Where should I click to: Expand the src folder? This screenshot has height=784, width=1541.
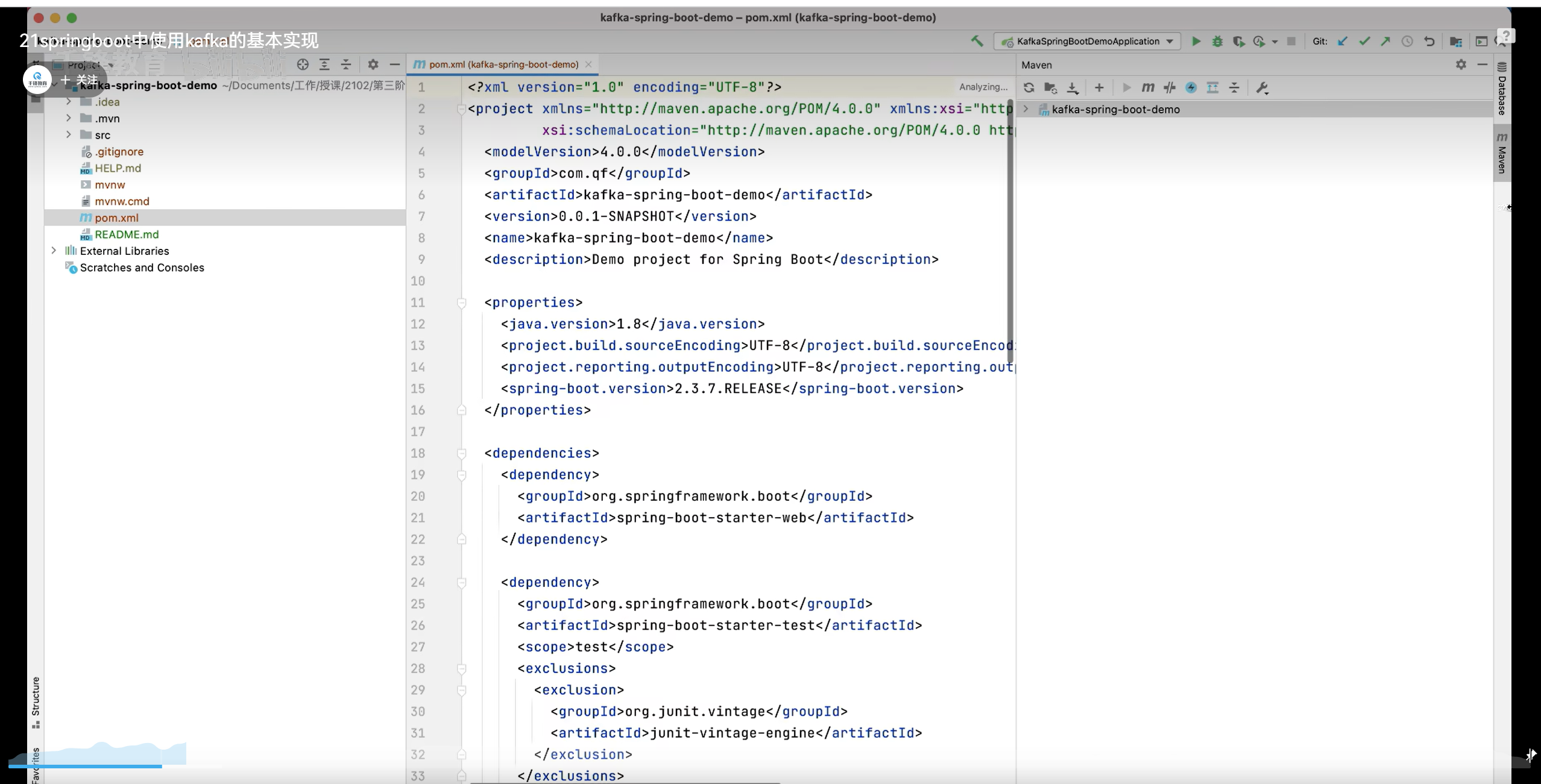[x=69, y=134]
